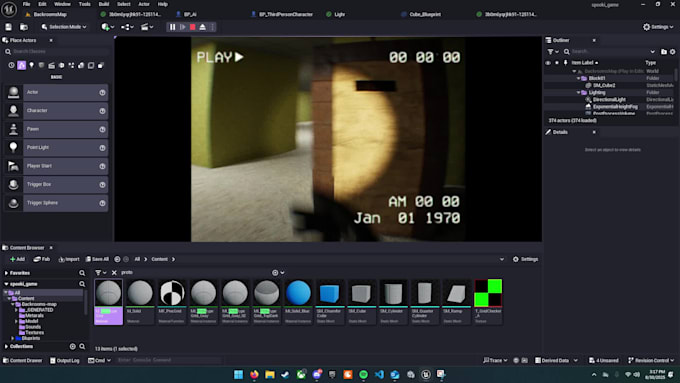Open the Content Browser filter dropdown

[x=101, y=272]
